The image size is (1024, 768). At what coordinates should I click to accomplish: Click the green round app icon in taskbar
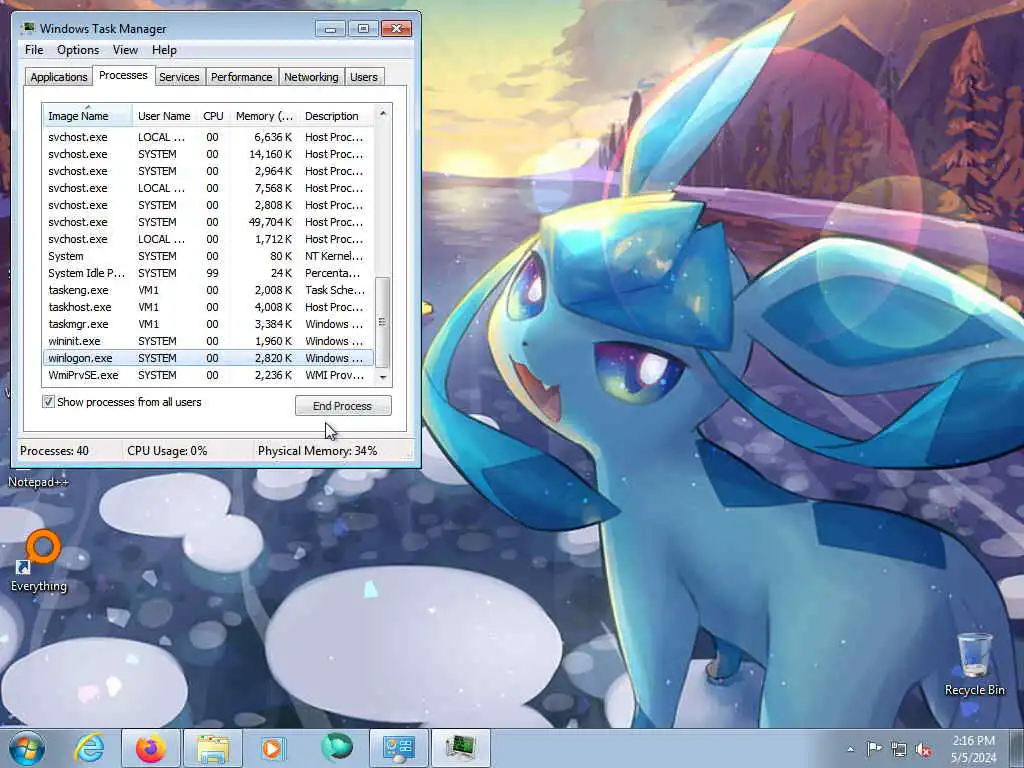point(336,748)
